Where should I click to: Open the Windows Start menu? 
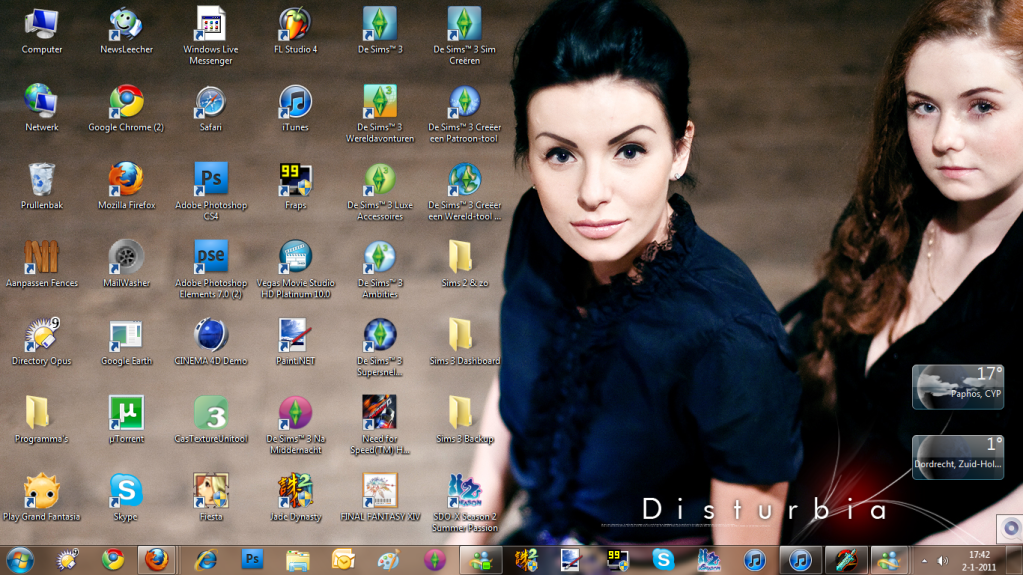pyautogui.click(x=20, y=560)
